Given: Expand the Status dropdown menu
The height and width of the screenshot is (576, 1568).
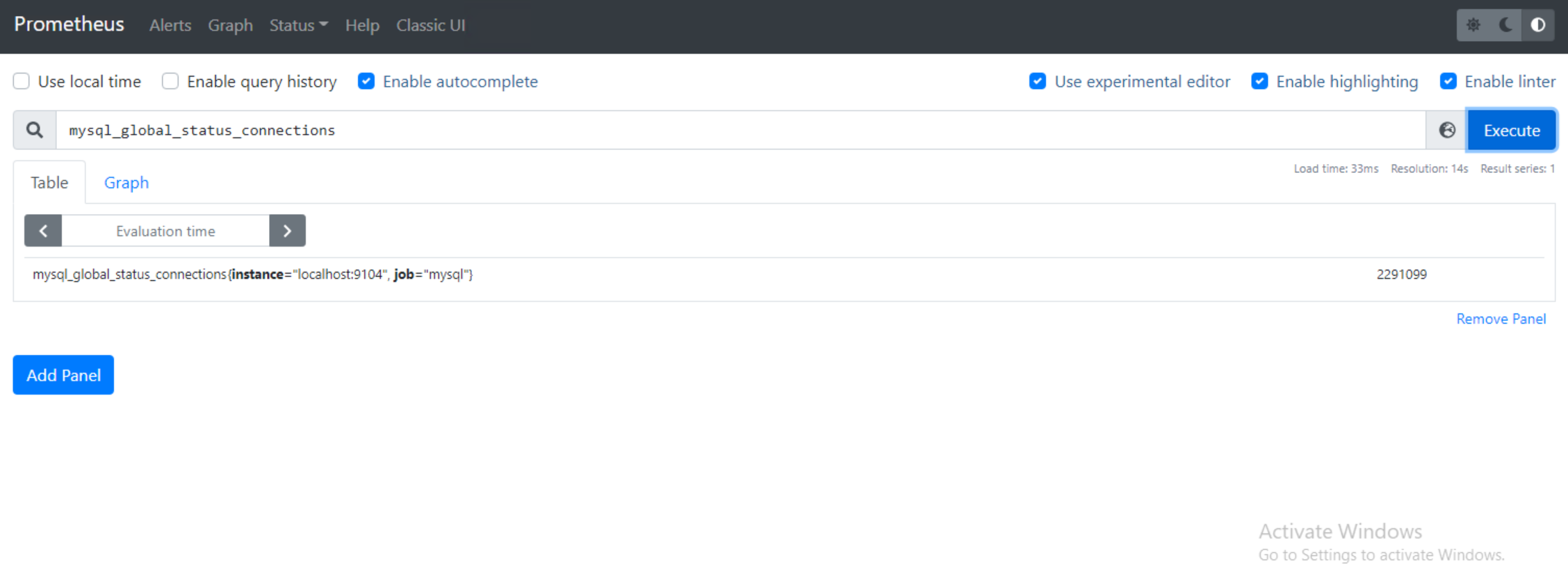Looking at the screenshot, I should coord(298,26).
